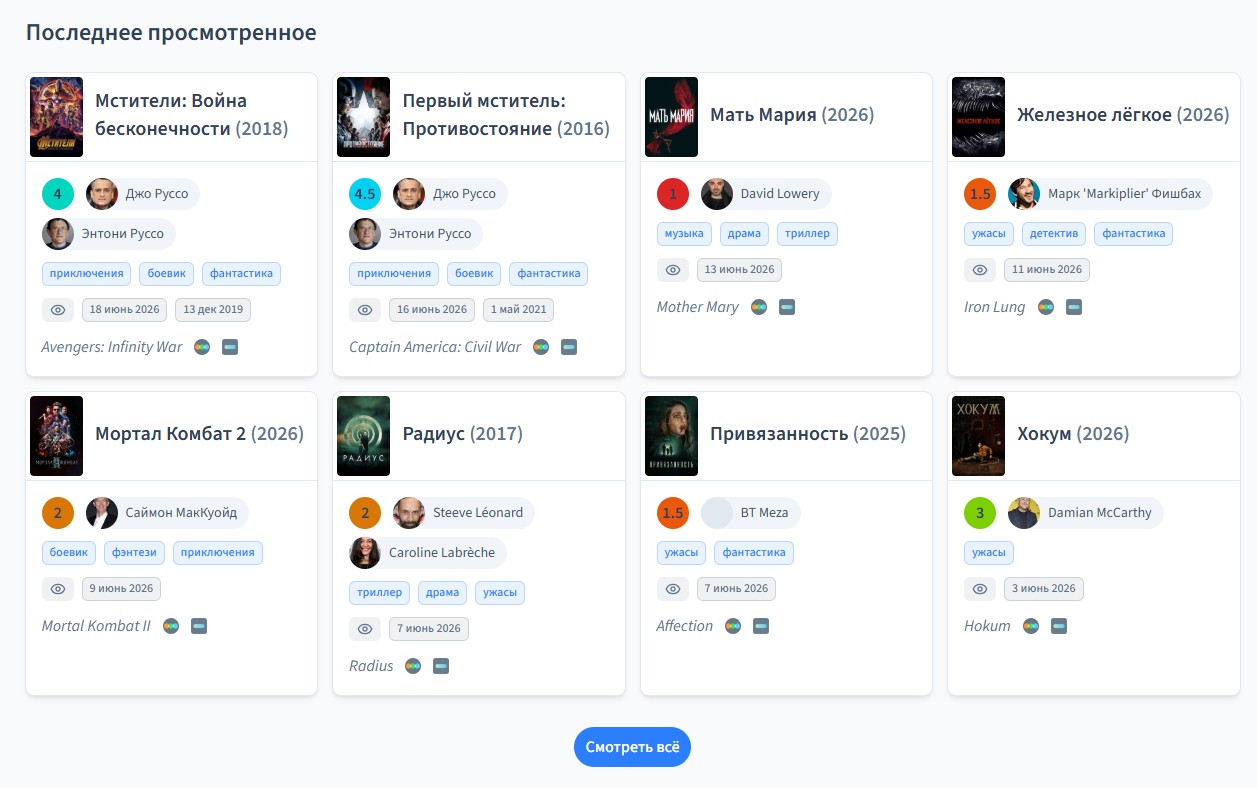
Task: Click Хокум poster thumbnail
Action: [979, 436]
